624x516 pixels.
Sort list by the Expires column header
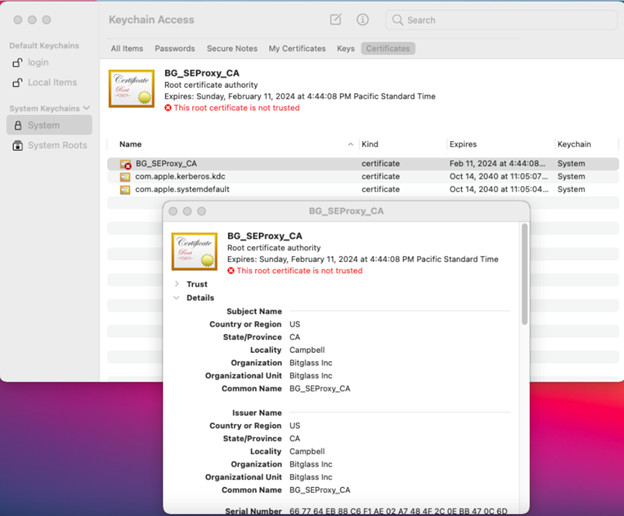click(x=463, y=145)
